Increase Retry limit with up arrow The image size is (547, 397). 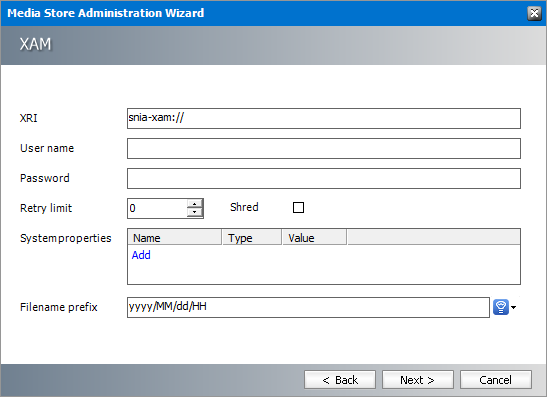[195, 204]
